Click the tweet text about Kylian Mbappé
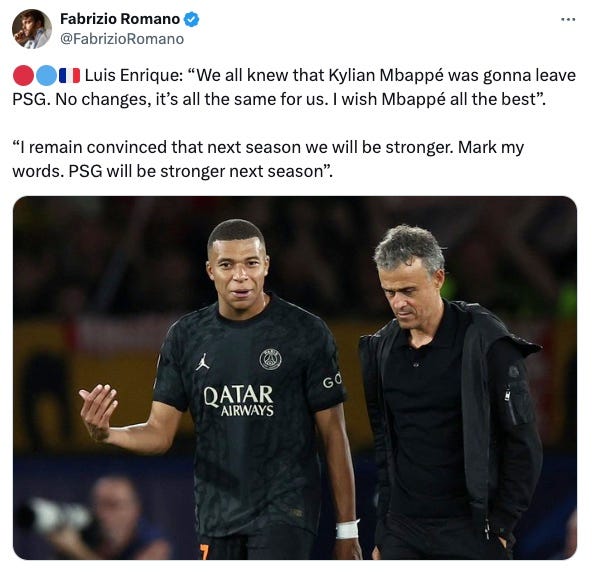 click(294, 87)
